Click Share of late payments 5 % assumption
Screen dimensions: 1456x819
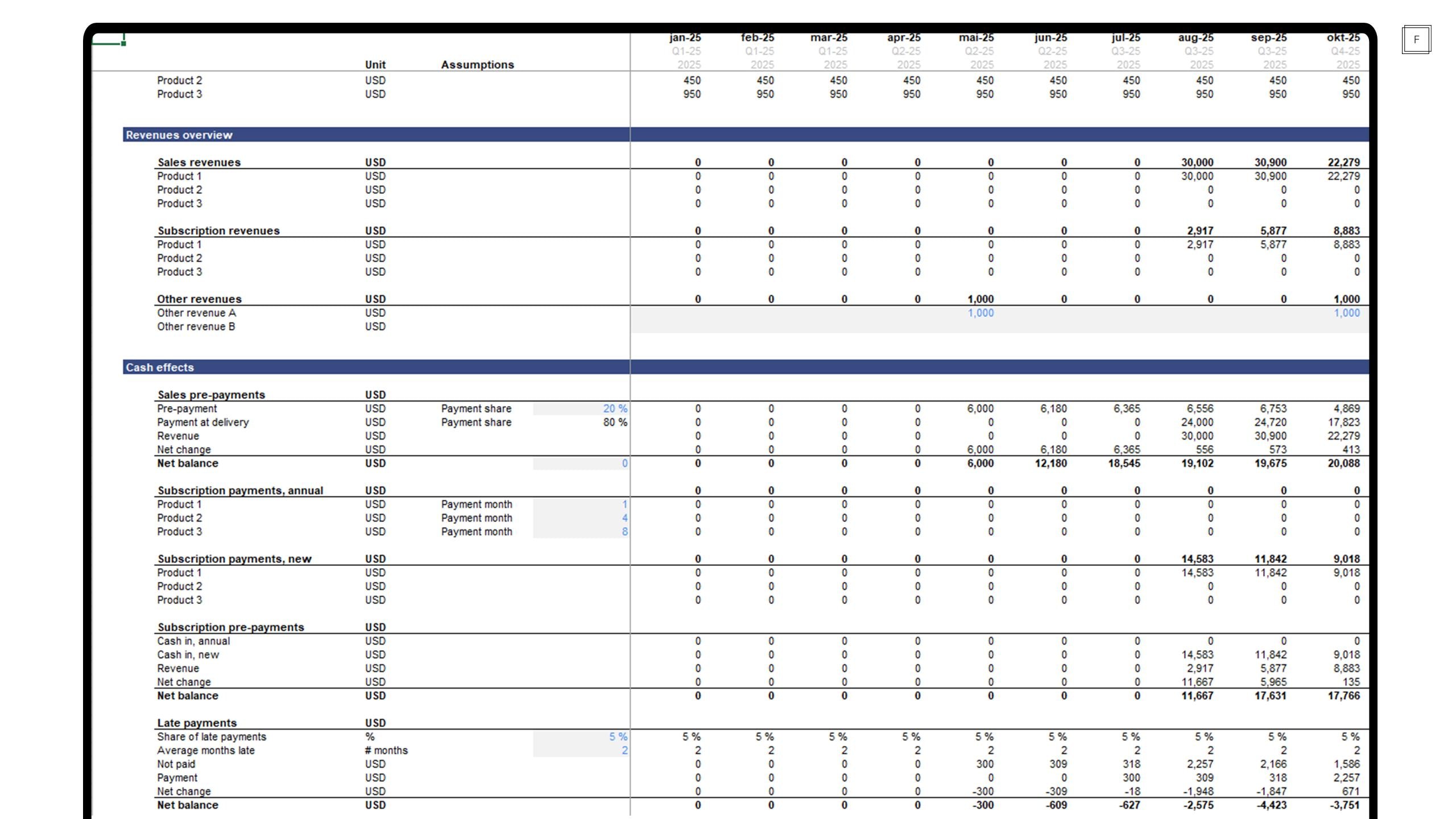point(581,737)
